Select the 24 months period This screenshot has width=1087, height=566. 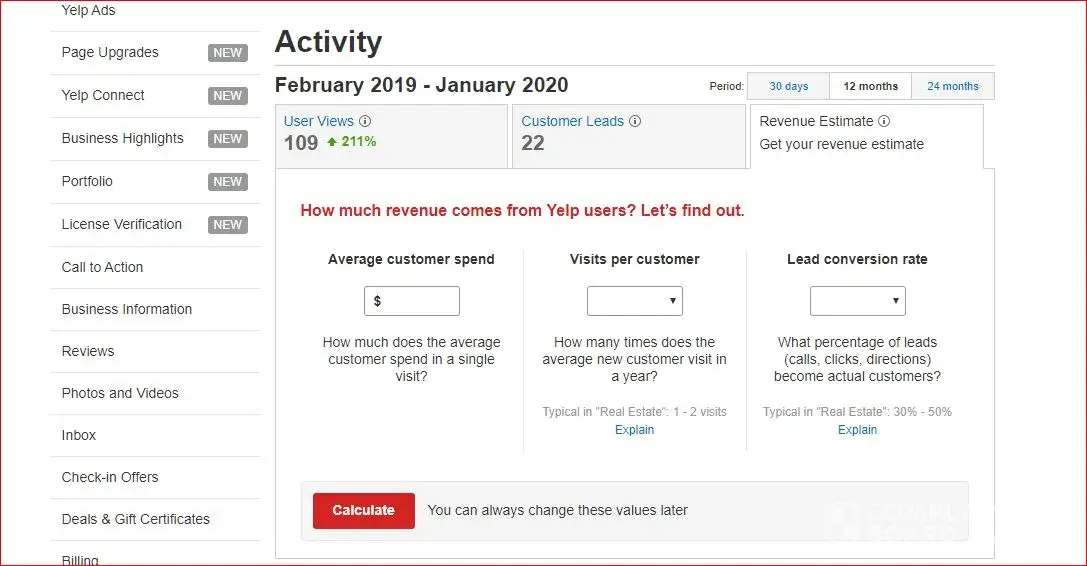952,86
